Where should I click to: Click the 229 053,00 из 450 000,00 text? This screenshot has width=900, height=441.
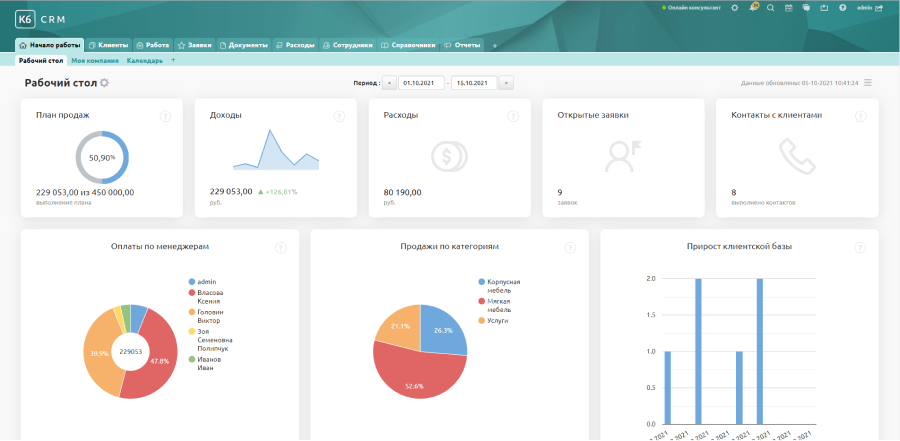tap(85, 192)
